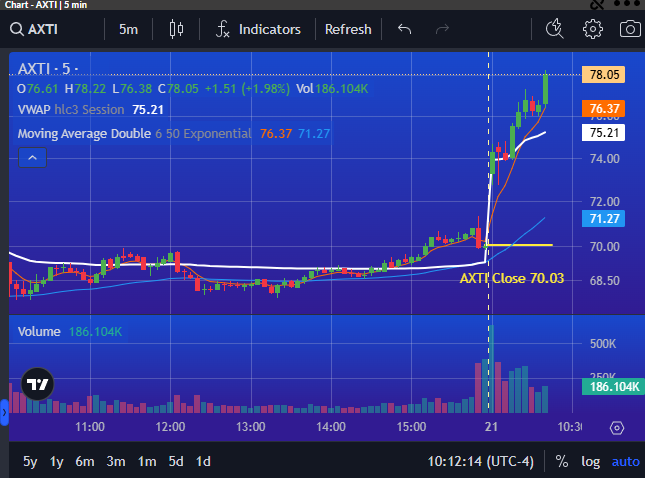Toggle log scale mode
The image size is (645, 478).
click(x=590, y=462)
